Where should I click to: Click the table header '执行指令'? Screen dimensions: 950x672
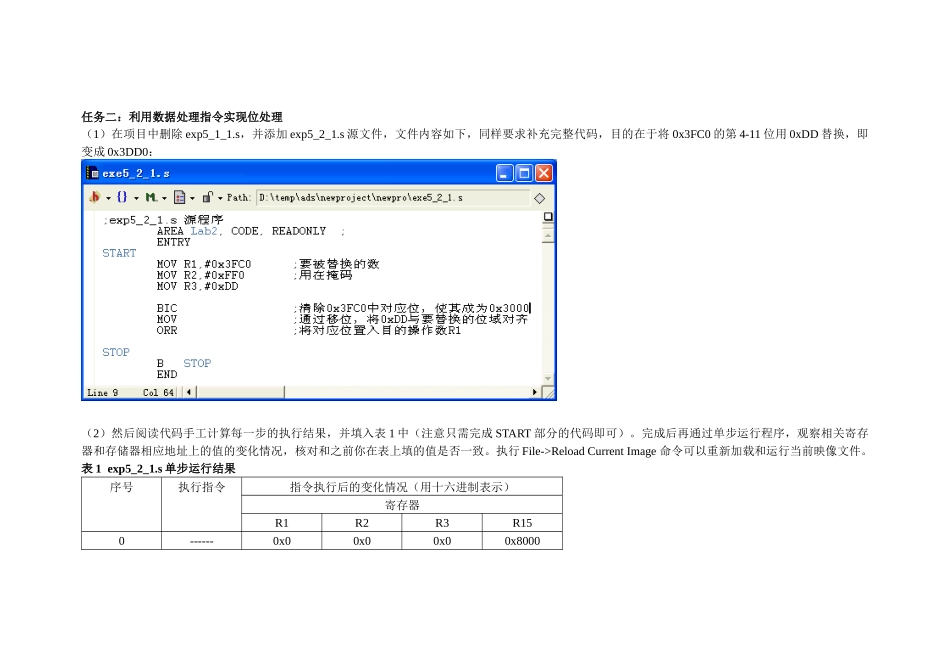pyautogui.click(x=202, y=487)
